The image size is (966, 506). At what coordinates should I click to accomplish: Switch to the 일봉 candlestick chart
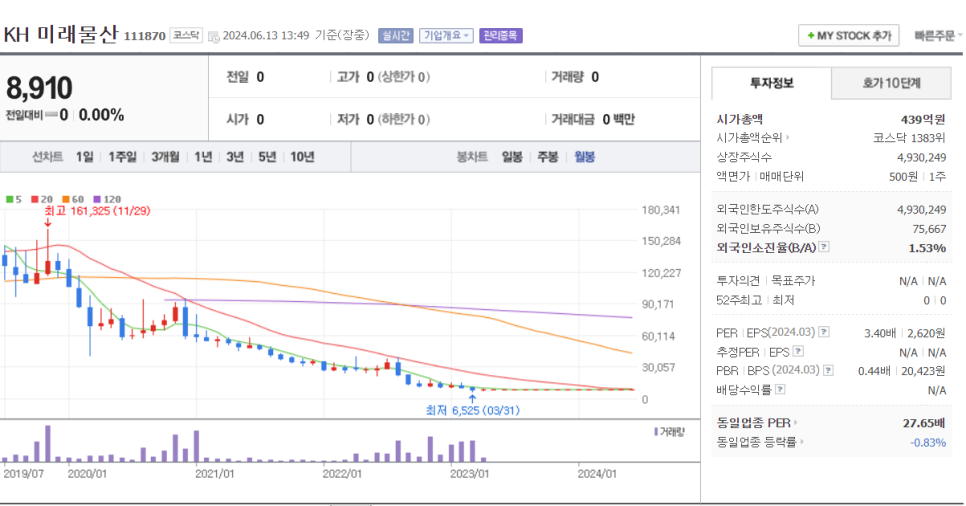(512, 157)
